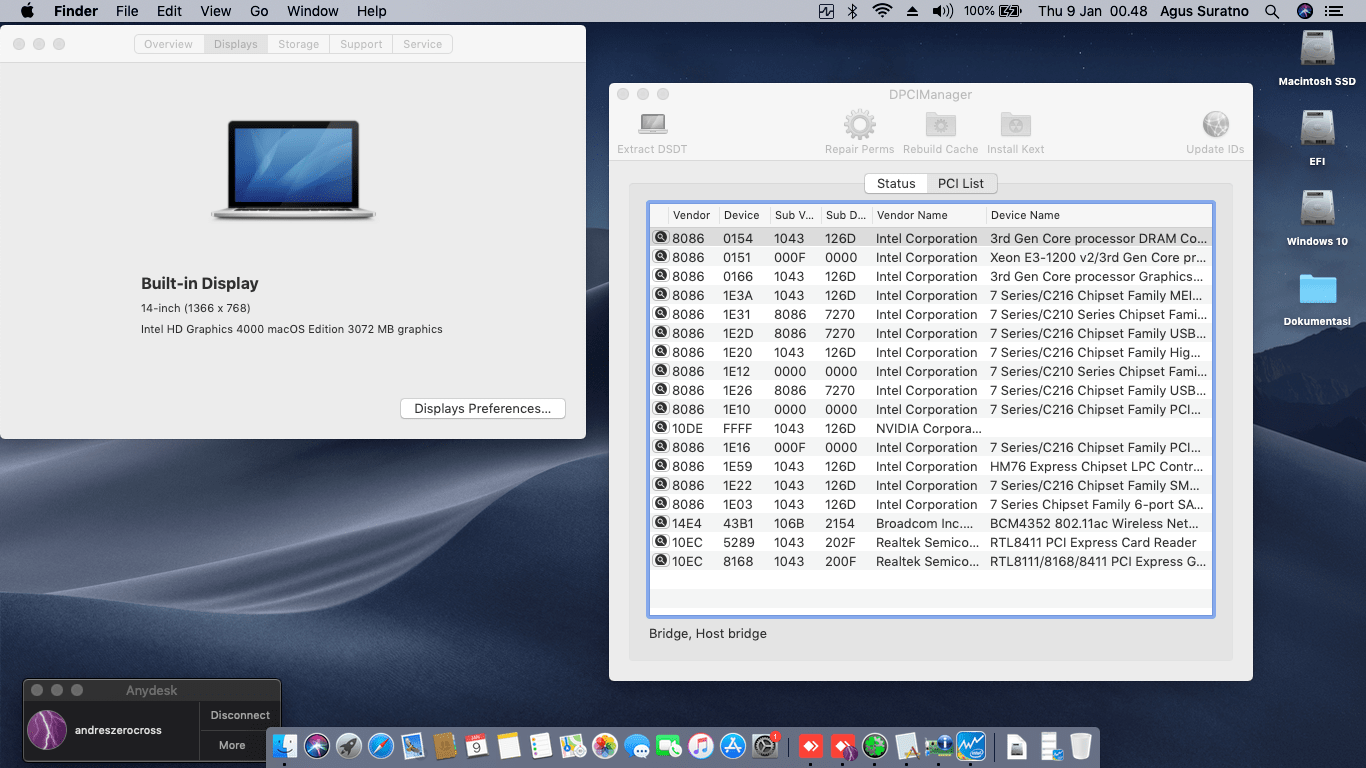Open the Apple menu
The width and height of the screenshot is (1366, 768).
(x=27, y=11)
